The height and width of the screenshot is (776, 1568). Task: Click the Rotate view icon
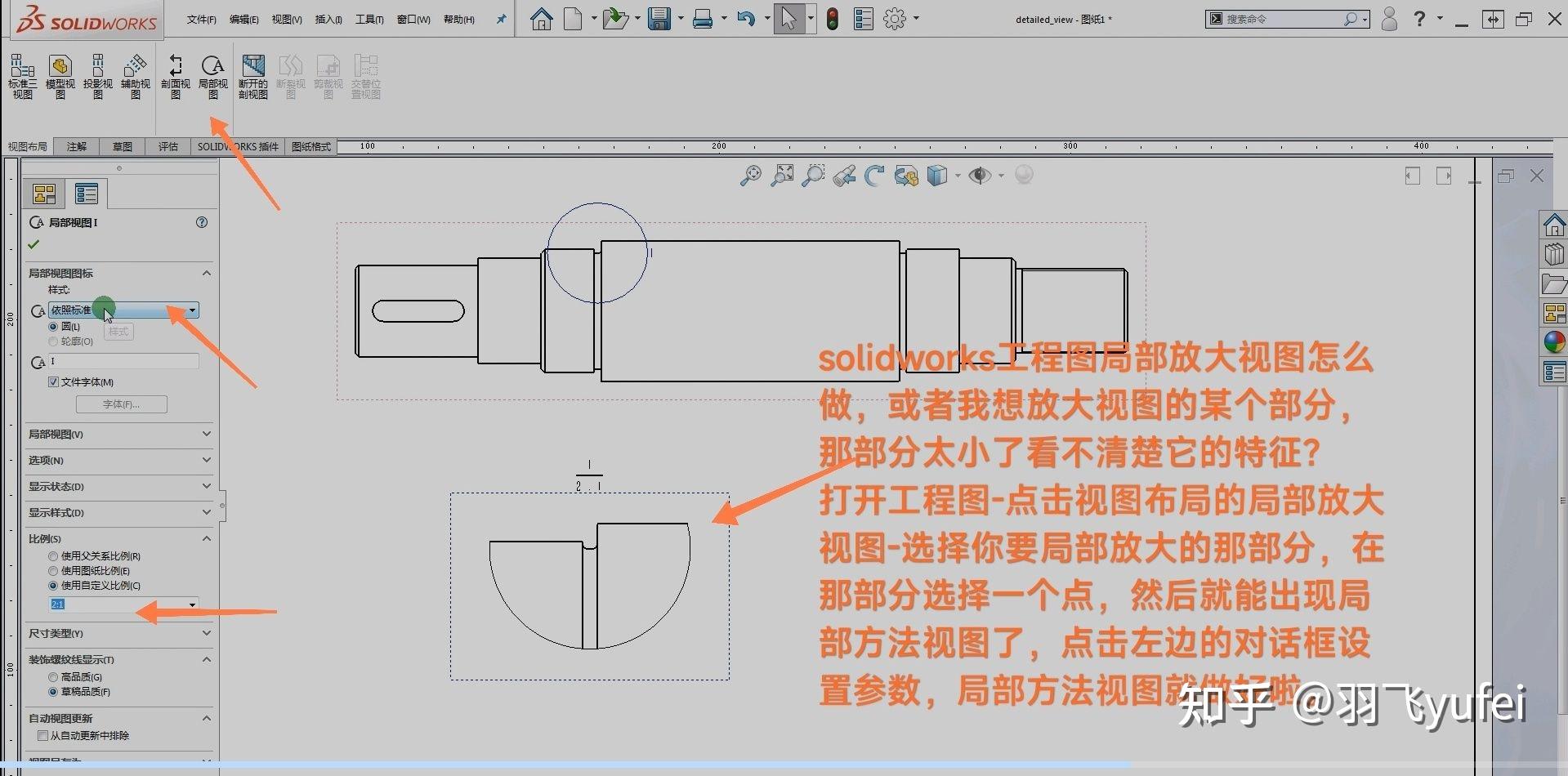874,175
